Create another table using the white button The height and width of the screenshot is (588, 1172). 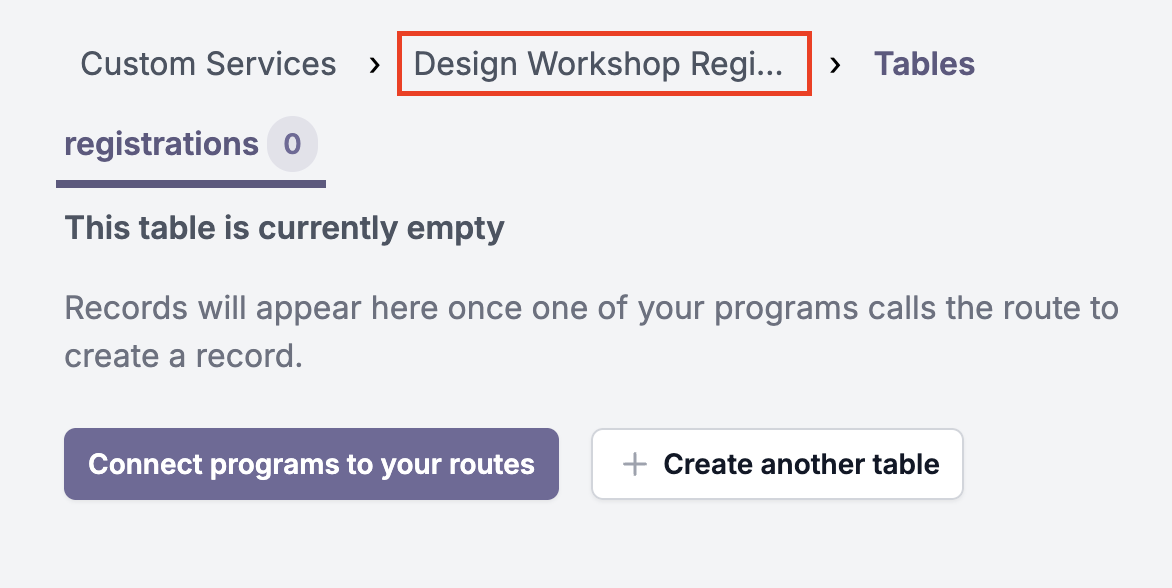pos(777,464)
